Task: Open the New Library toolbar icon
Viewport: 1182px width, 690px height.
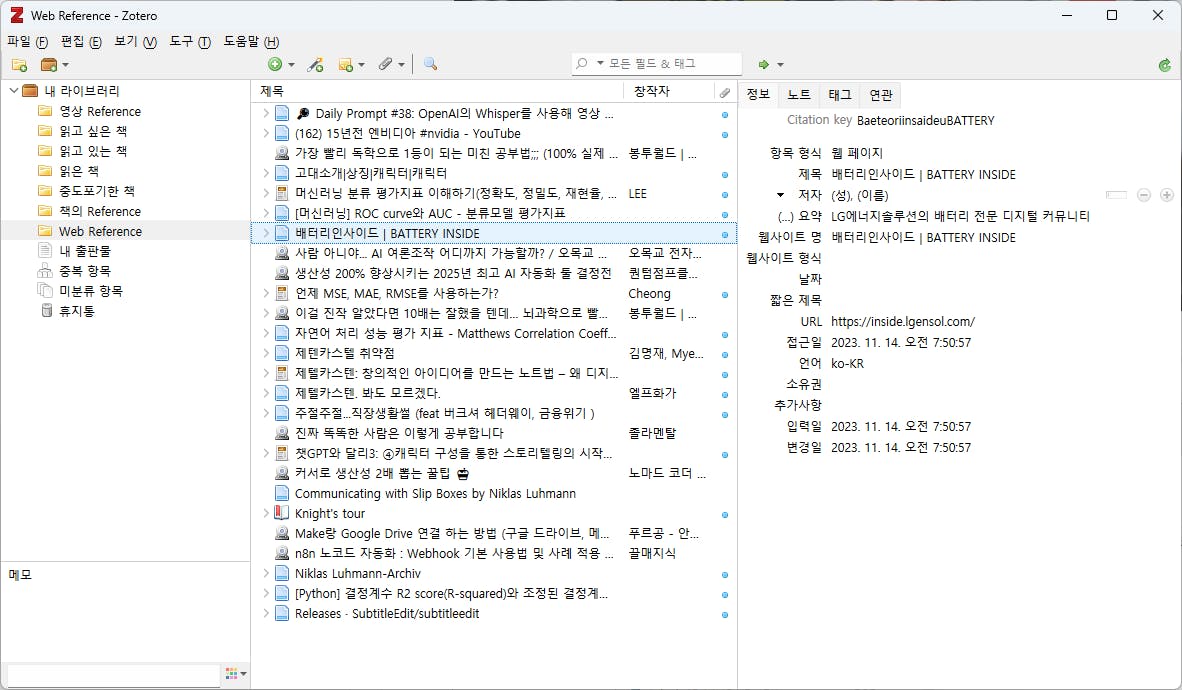Action: [x=49, y=65]
